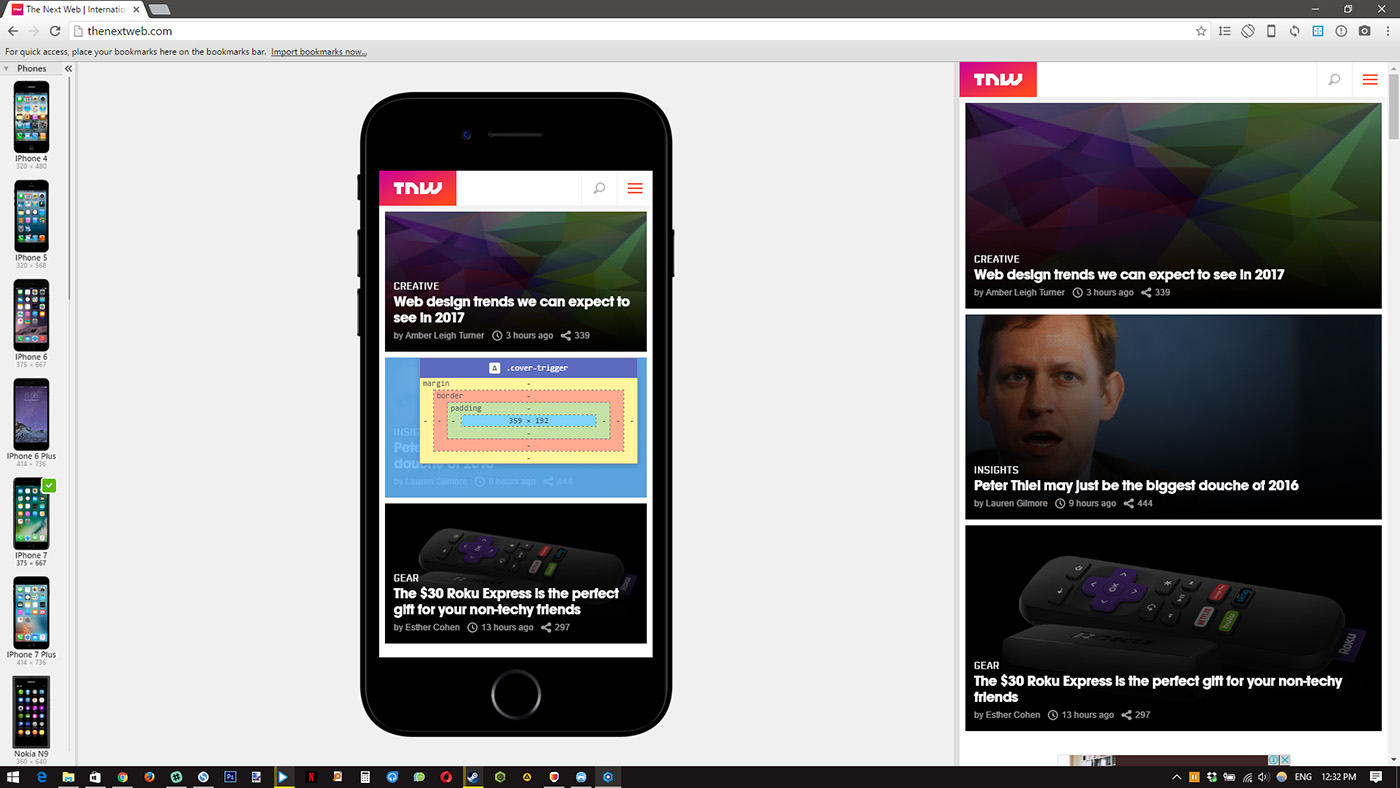Click the phone device icon in toolbar

tap(1271, 31)
